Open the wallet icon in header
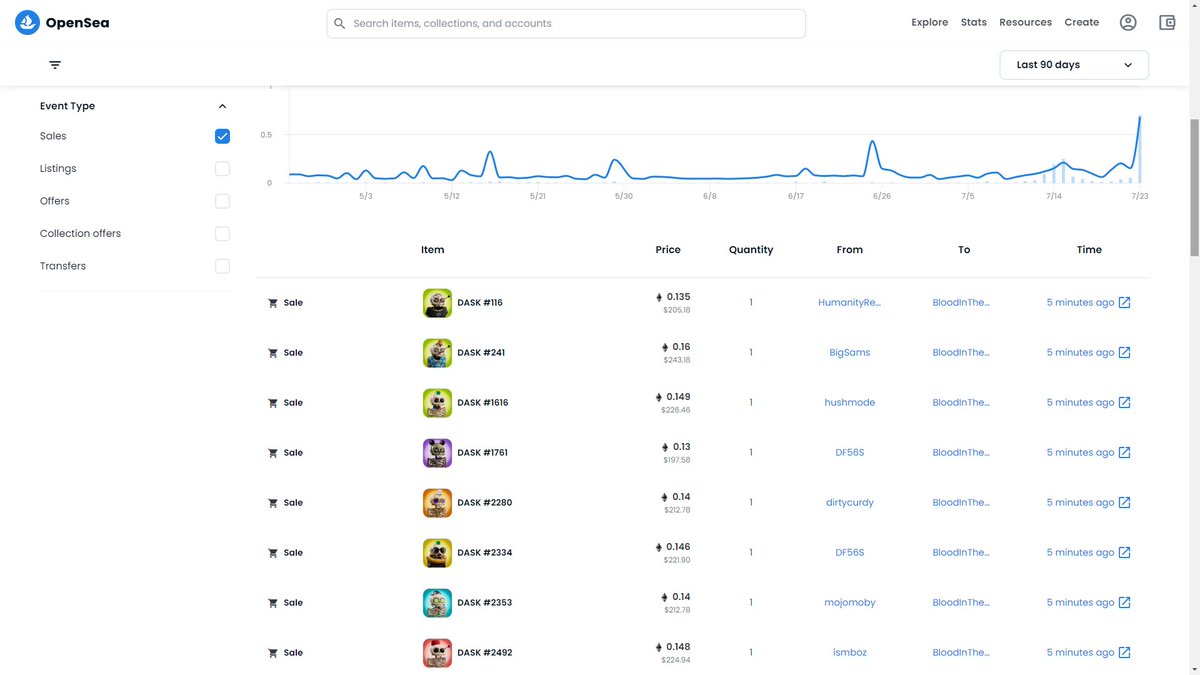Screen dimensions: 1200x675 coord(1167,22)
